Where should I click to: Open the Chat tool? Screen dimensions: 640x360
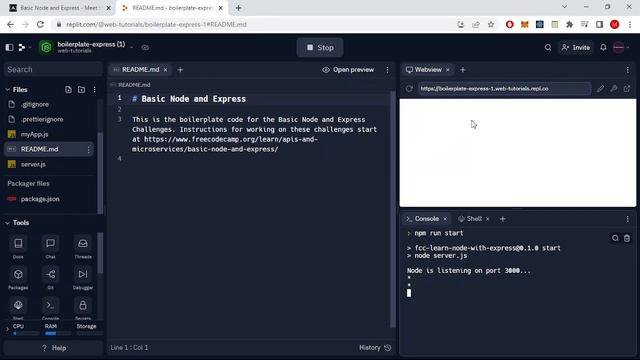[50, 247]
